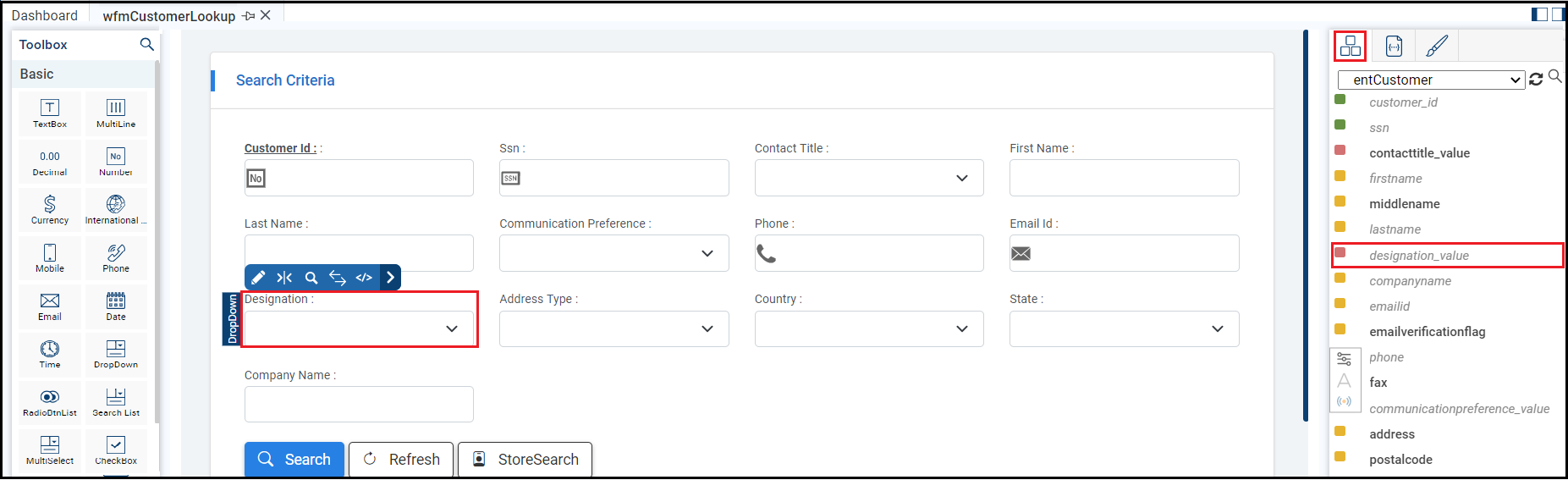1568x480 pixels.
Task: Open the code document tab in right panel
Action: pos(1394,46)
